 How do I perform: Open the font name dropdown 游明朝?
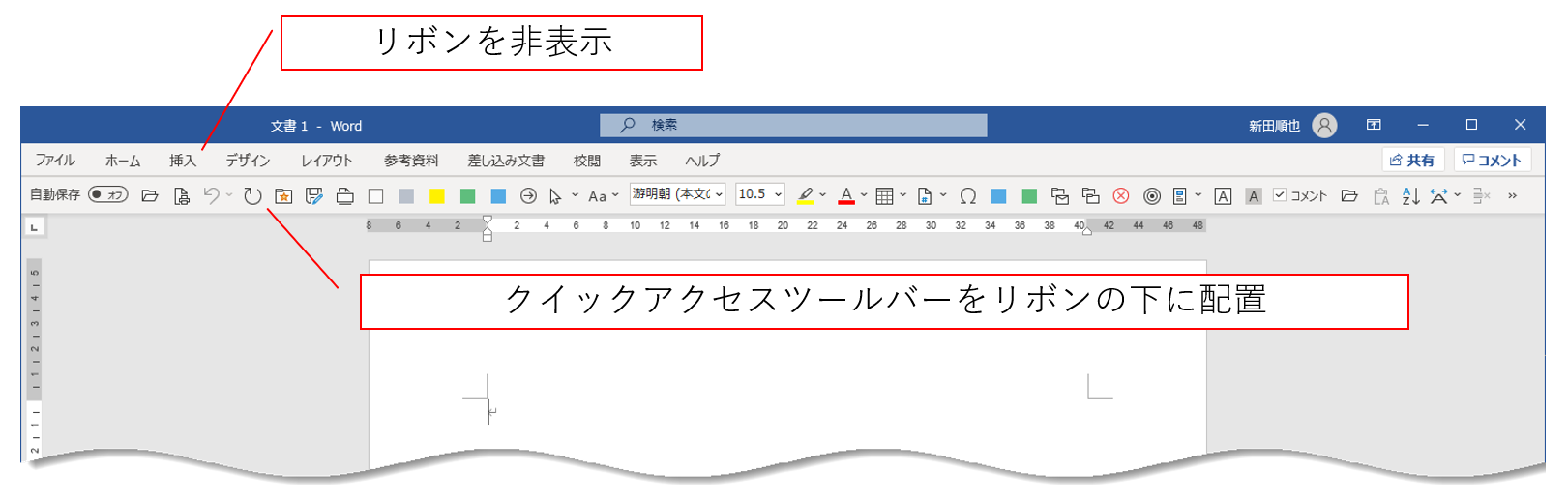tap(678, 194)
